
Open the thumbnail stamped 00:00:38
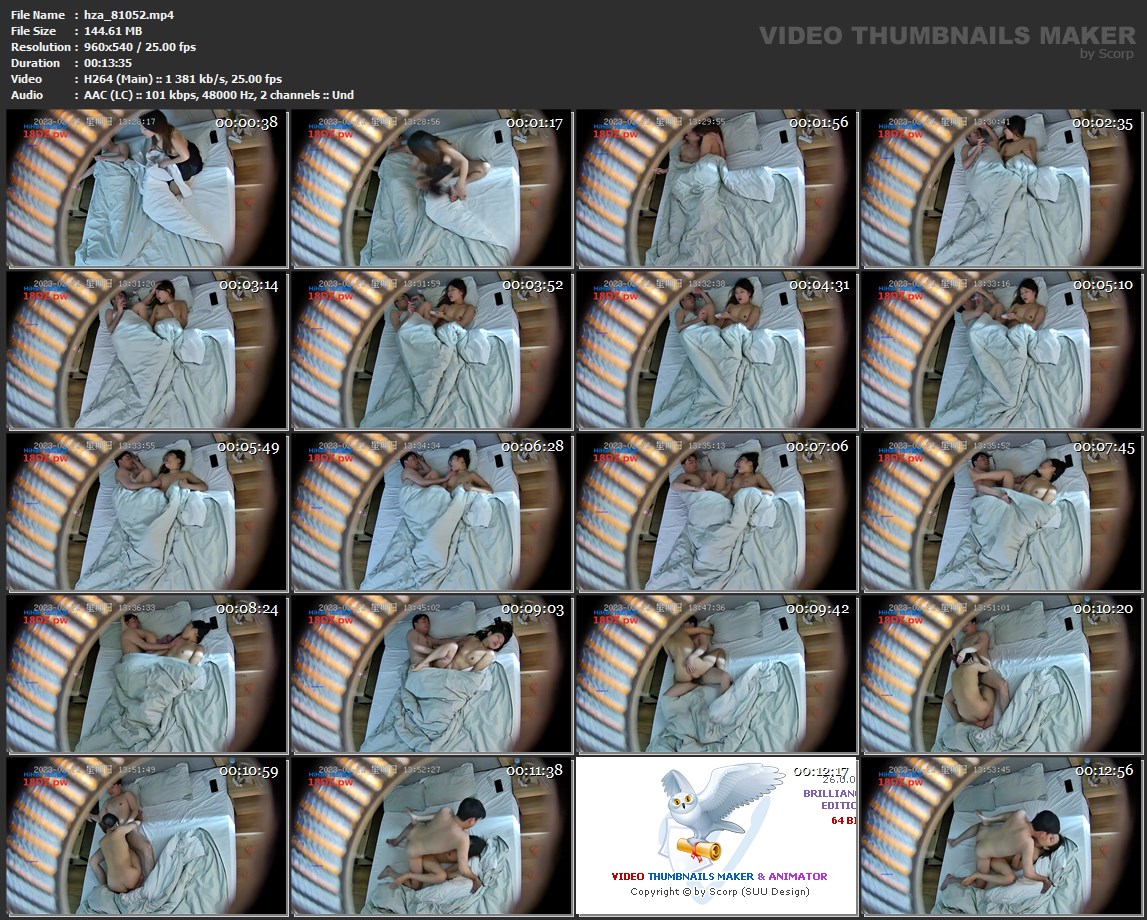pyautogui.click(x=147, y=188)
